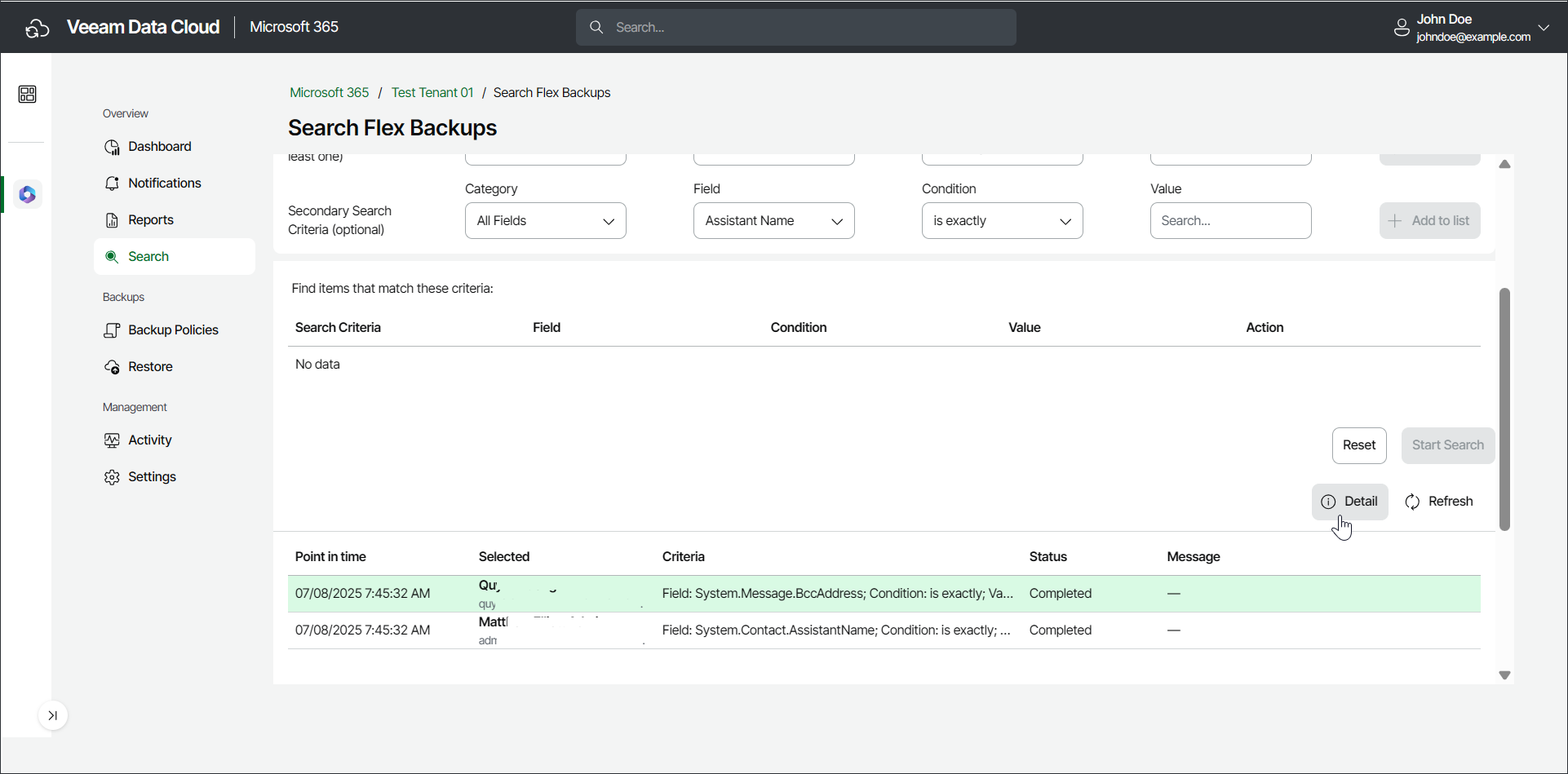Open the apps grid icon in left rail

[x=27, y=95]
